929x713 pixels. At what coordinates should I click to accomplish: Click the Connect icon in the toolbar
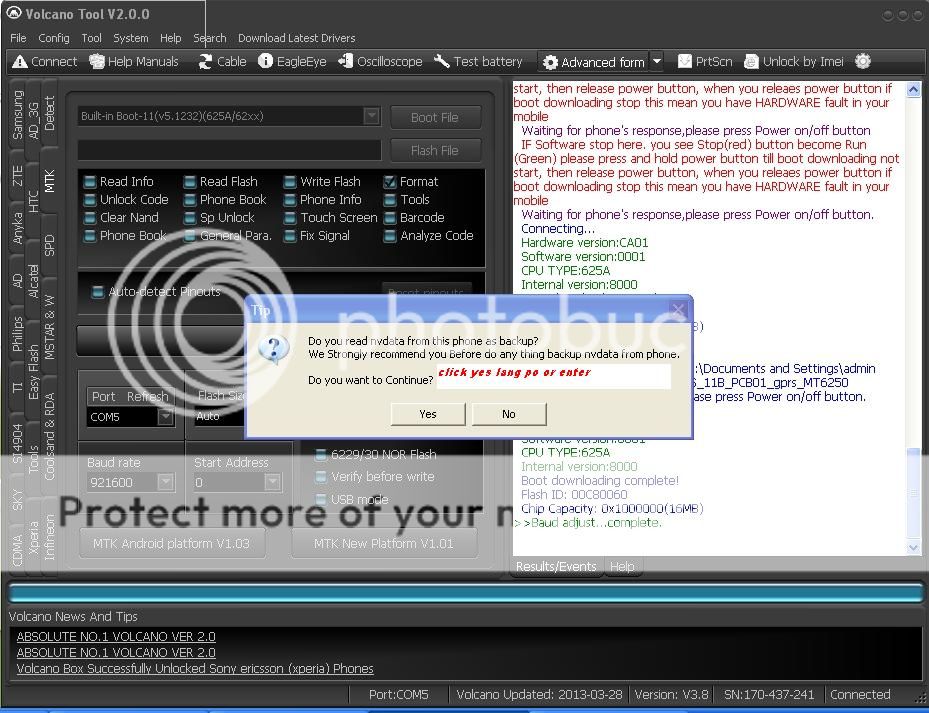[19, 62]
